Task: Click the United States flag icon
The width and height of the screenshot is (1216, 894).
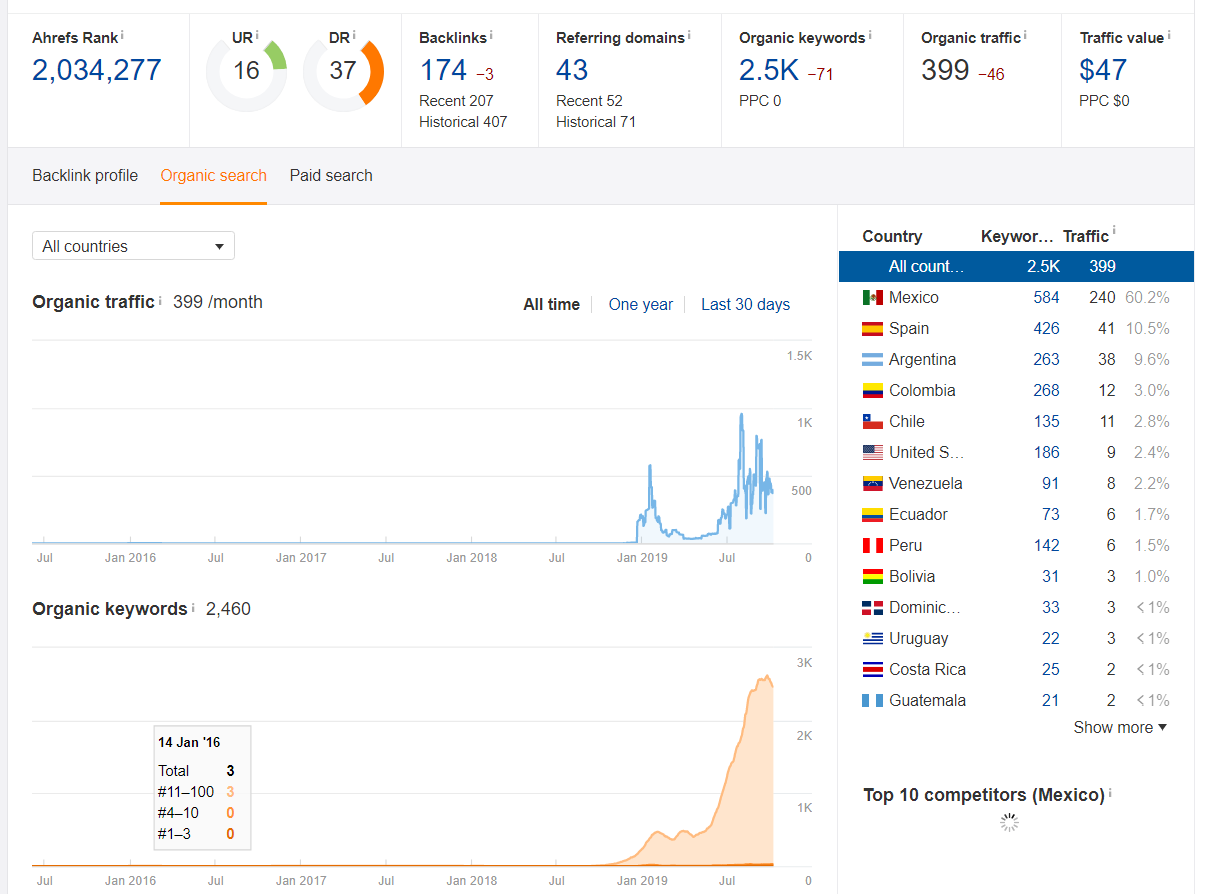Action: (872, 453)
